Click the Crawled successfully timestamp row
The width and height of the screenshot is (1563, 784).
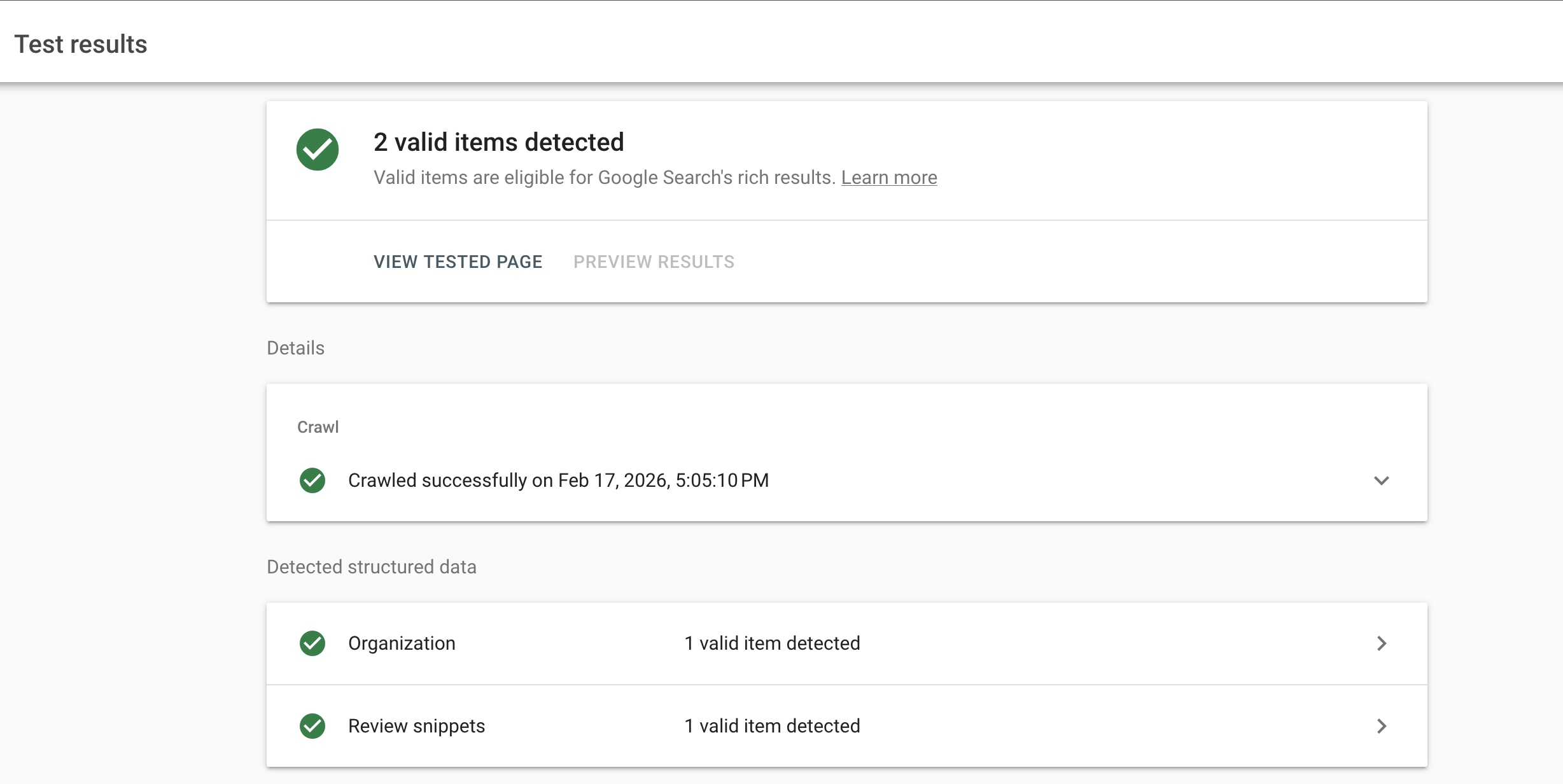pos(558,480)
